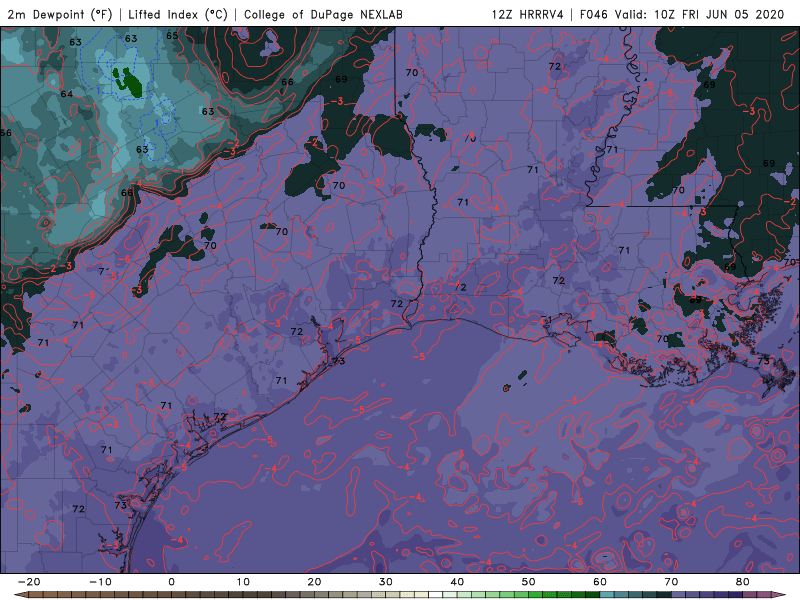
Task: Click the left arrow end of color bar
Action: coord(21,595)
